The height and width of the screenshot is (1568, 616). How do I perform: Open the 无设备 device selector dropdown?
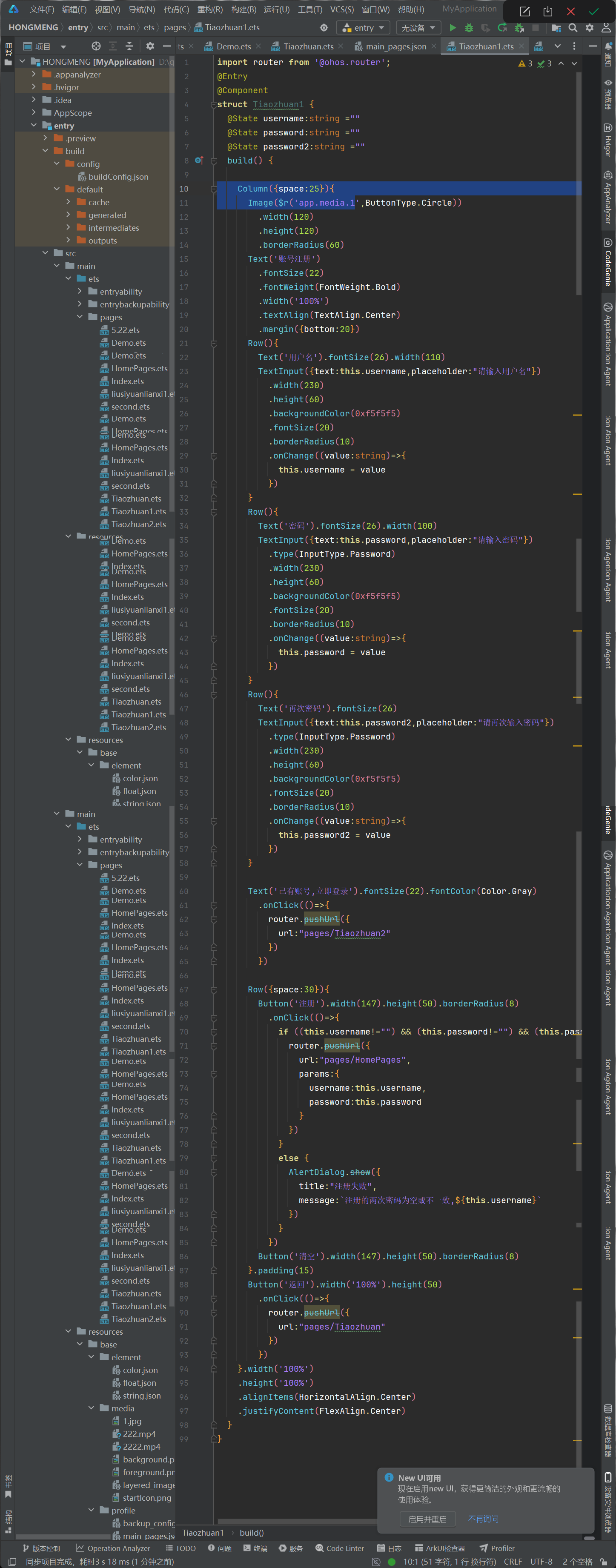(x=418, y=27)
